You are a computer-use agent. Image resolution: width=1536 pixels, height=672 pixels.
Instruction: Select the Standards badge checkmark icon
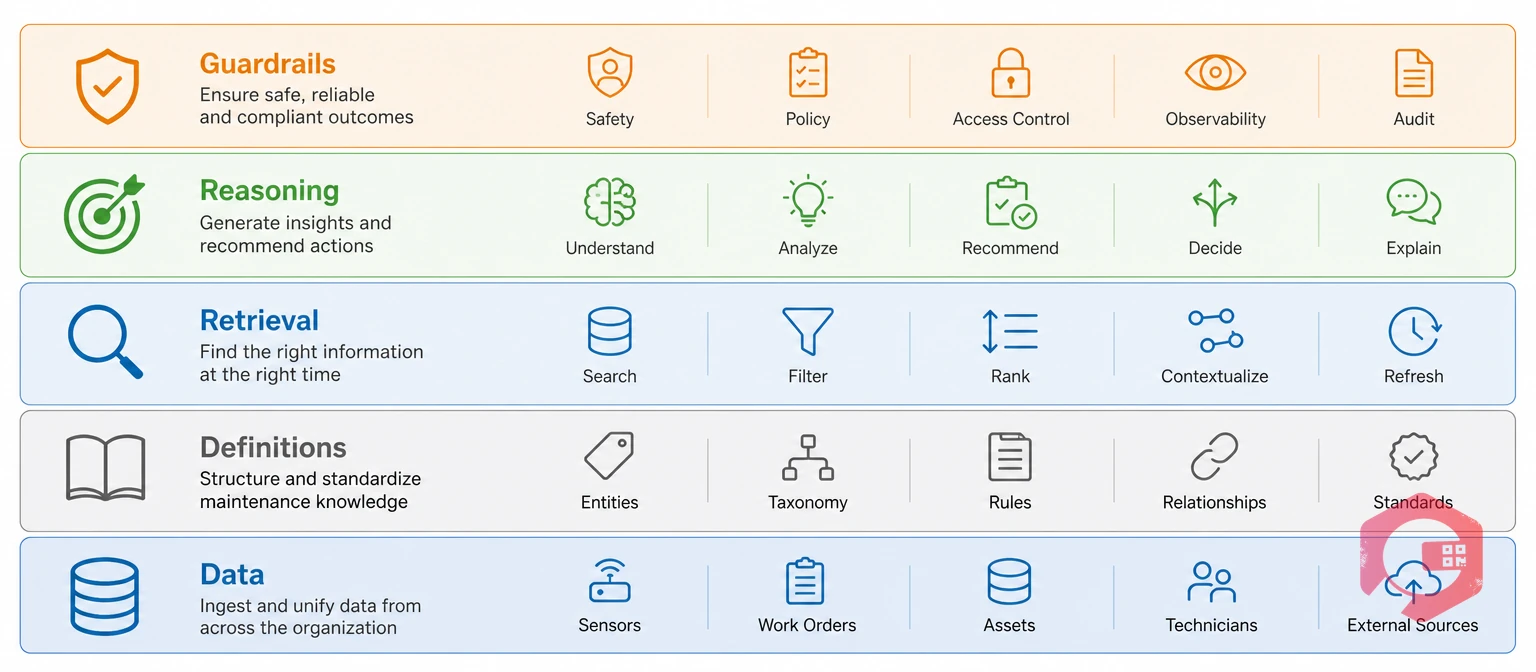[x=1413, y=457]
